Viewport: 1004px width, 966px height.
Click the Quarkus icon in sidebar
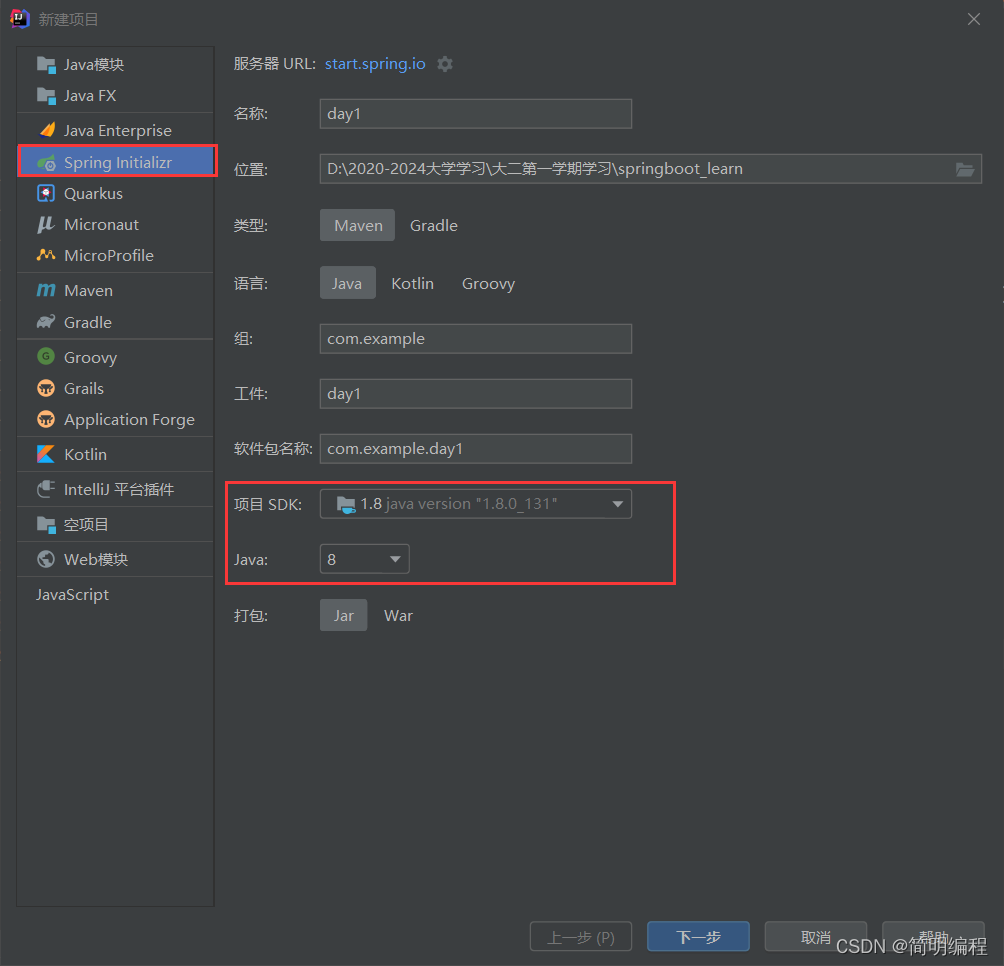[46, 193]
